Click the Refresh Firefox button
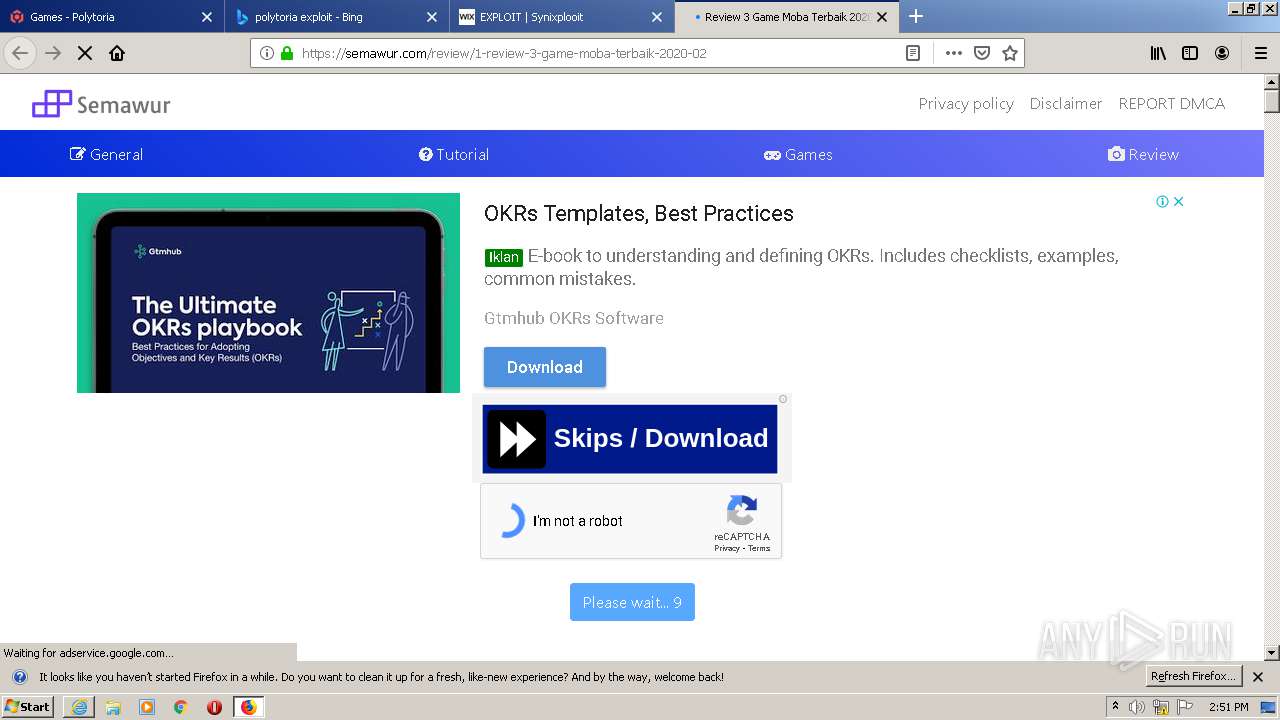The width and height of the screenshot is (1280, 720). point(1194,677)
